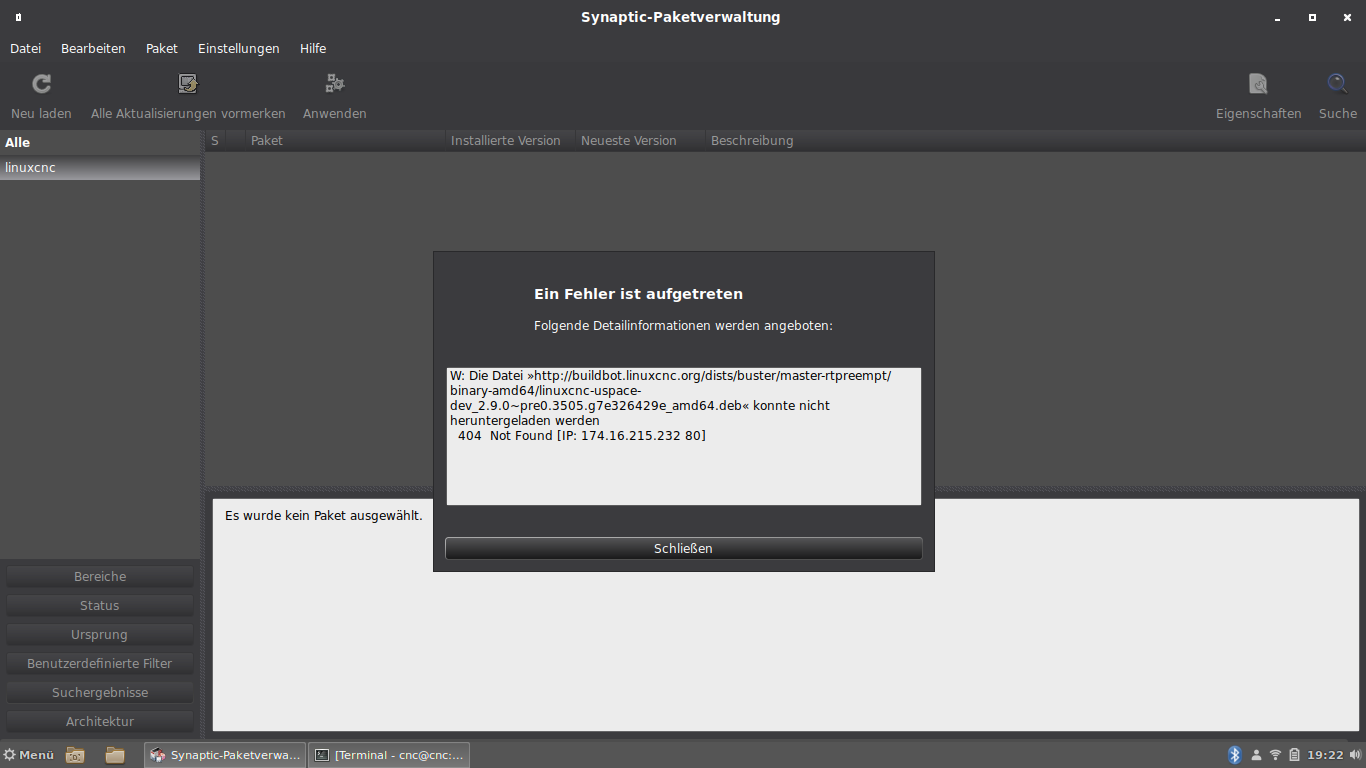Select the Alle entry in sidebar
Image resolution: width=1366 pixels, height=768 pixels.
point(100,143)
